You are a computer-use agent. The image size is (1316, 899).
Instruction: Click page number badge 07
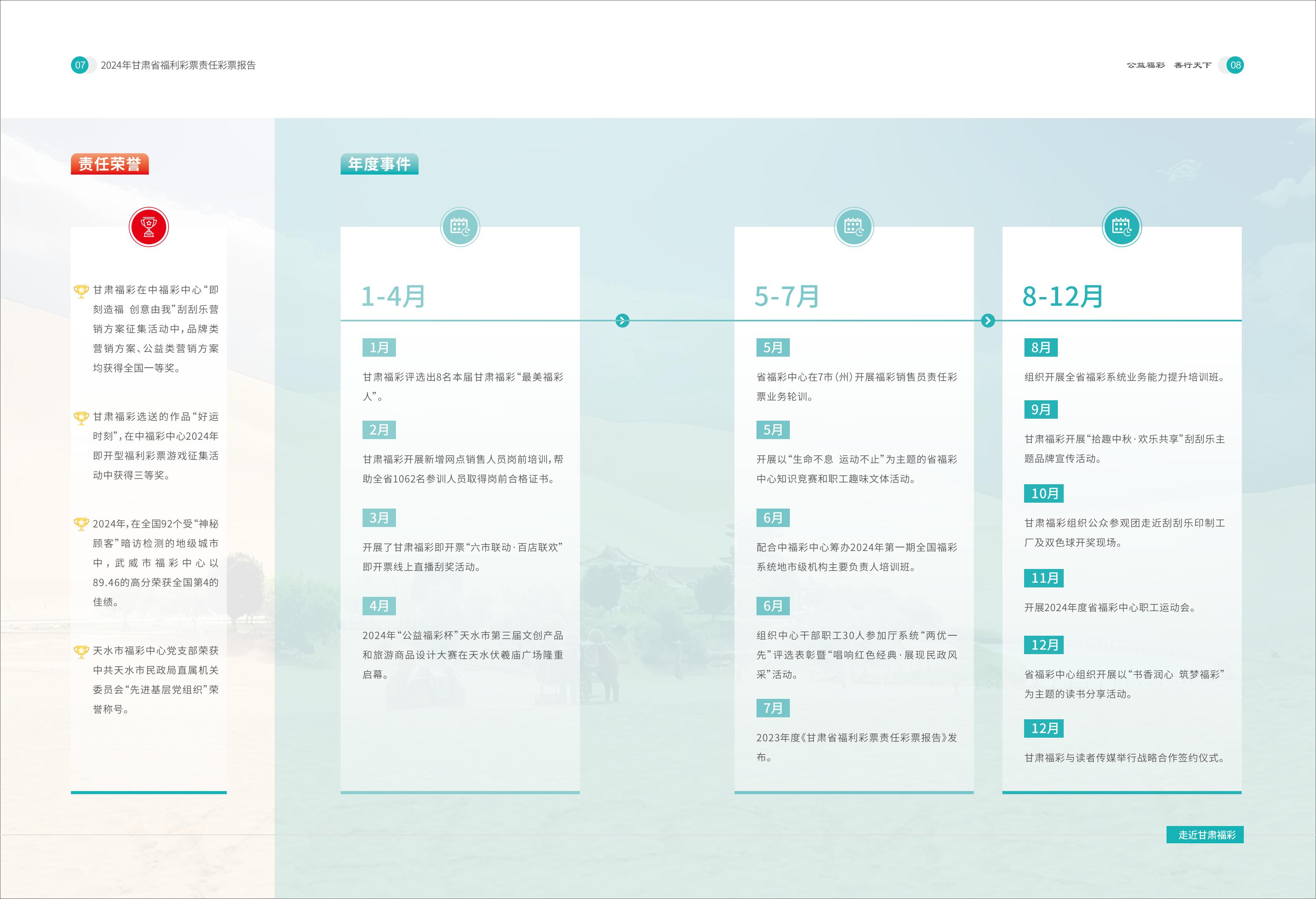coord(80,65)
